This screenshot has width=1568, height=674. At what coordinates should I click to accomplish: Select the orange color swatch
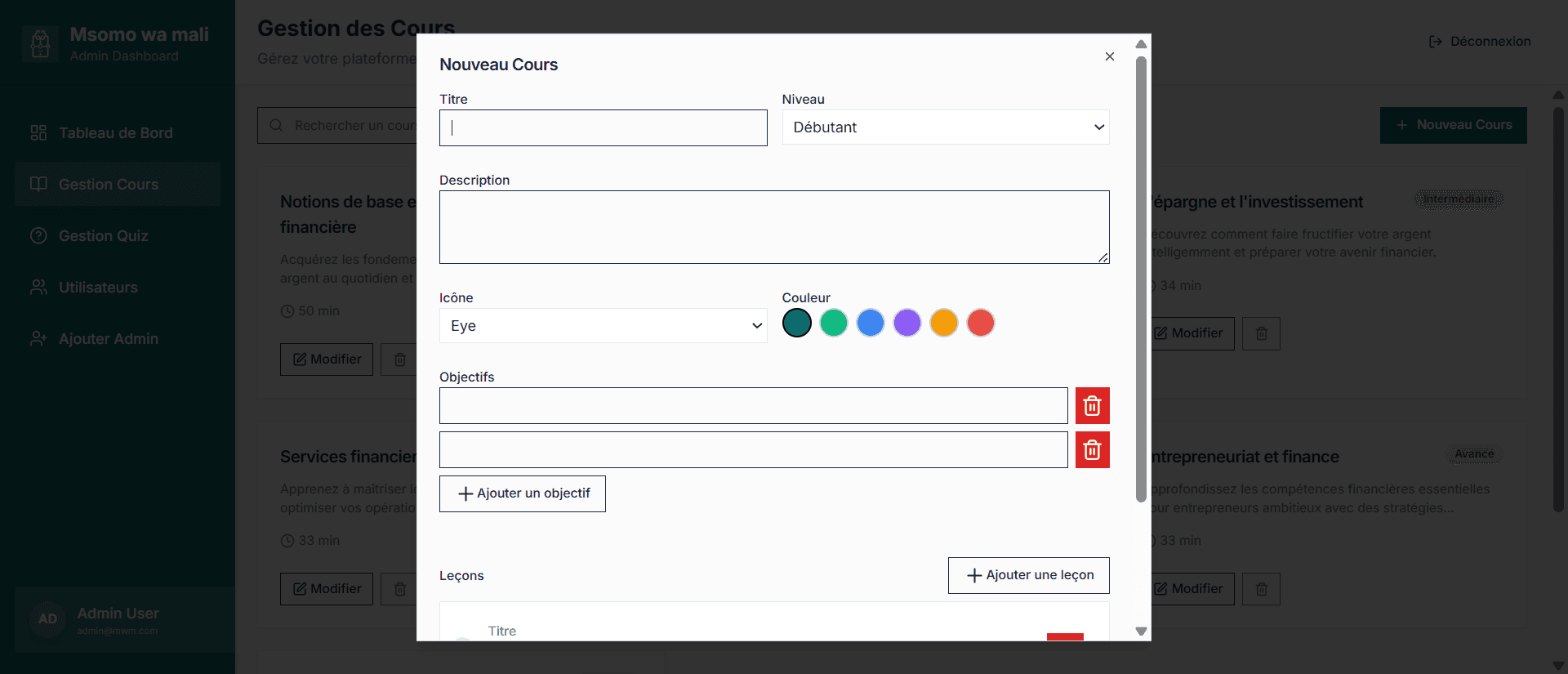944,323
